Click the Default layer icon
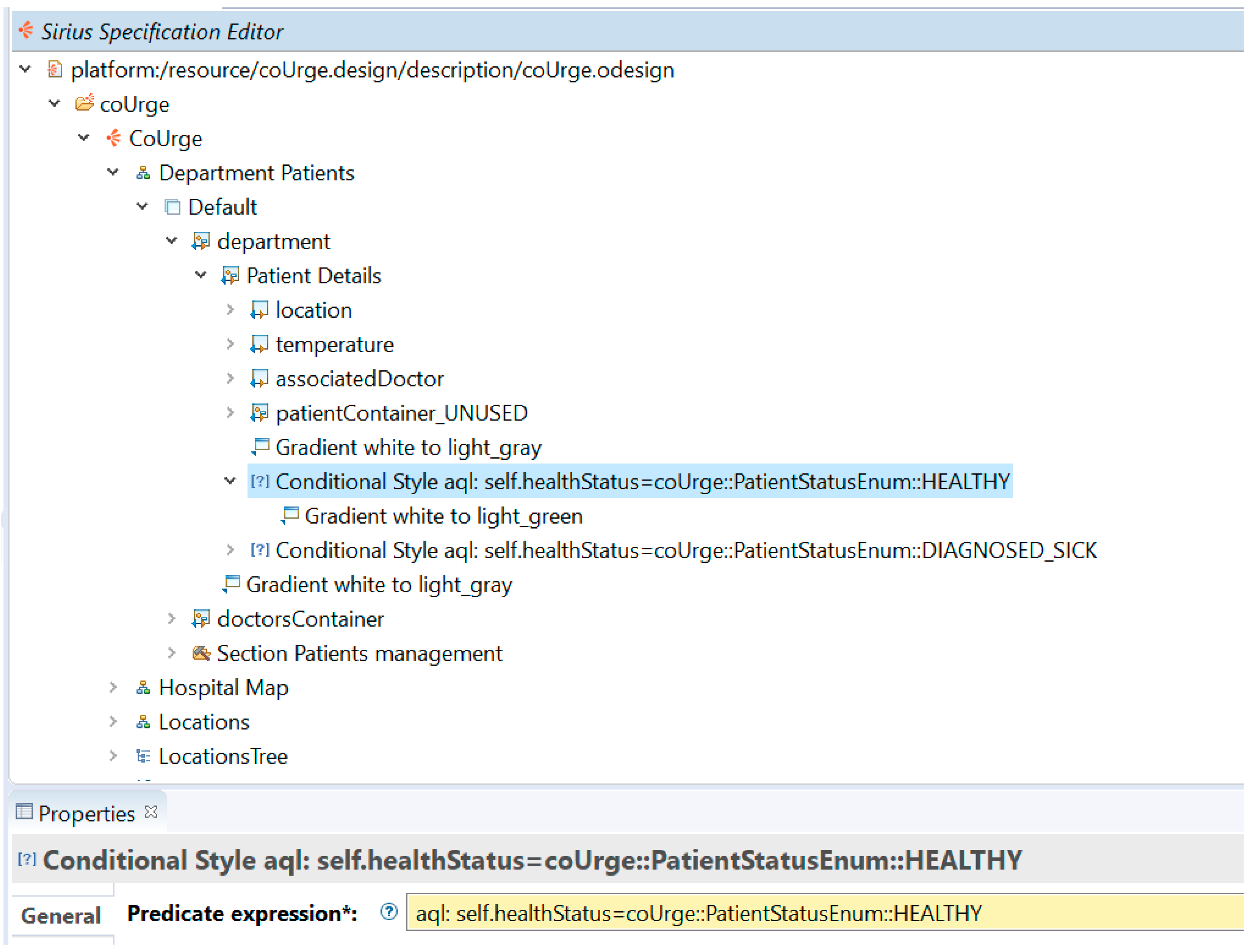 173,207
